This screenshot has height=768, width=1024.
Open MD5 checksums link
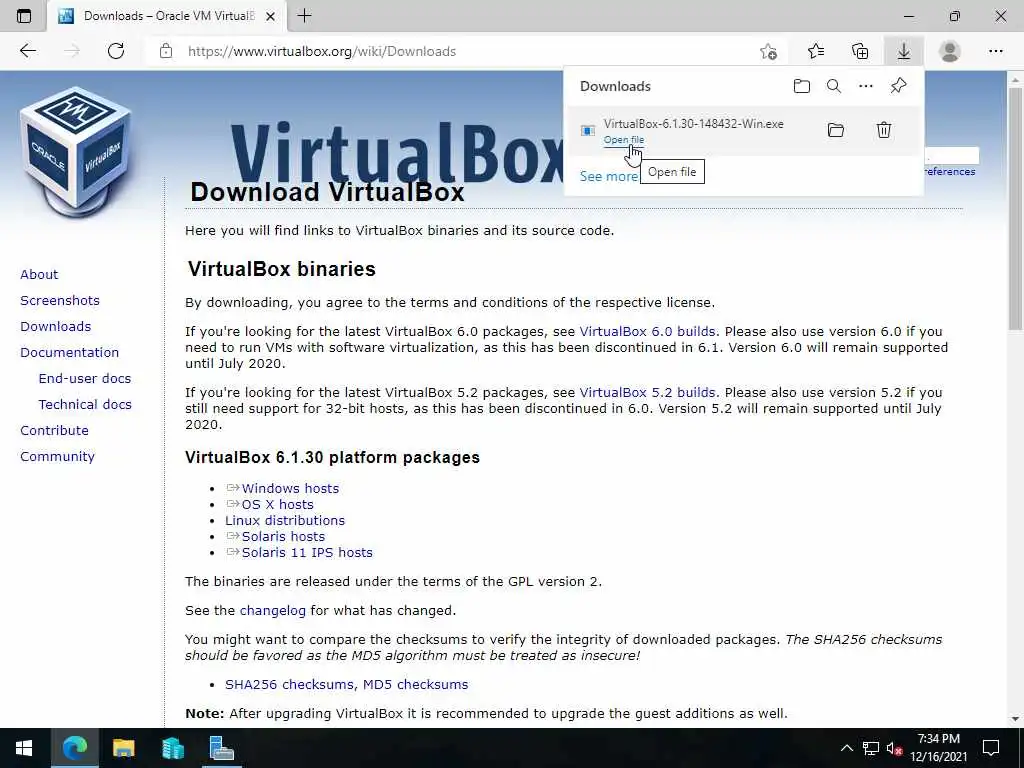pyautogui.click(x=415, y=684)
